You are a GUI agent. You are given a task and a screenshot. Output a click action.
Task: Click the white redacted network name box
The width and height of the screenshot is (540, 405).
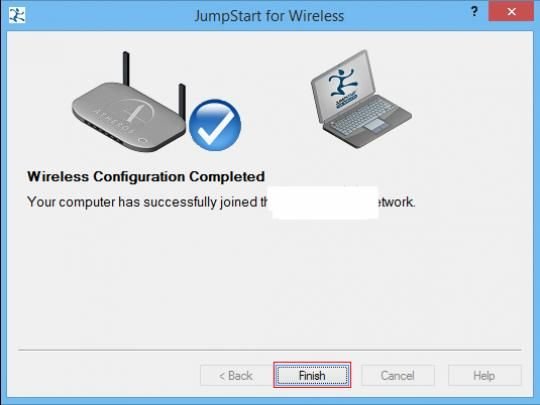pos(325,202)
